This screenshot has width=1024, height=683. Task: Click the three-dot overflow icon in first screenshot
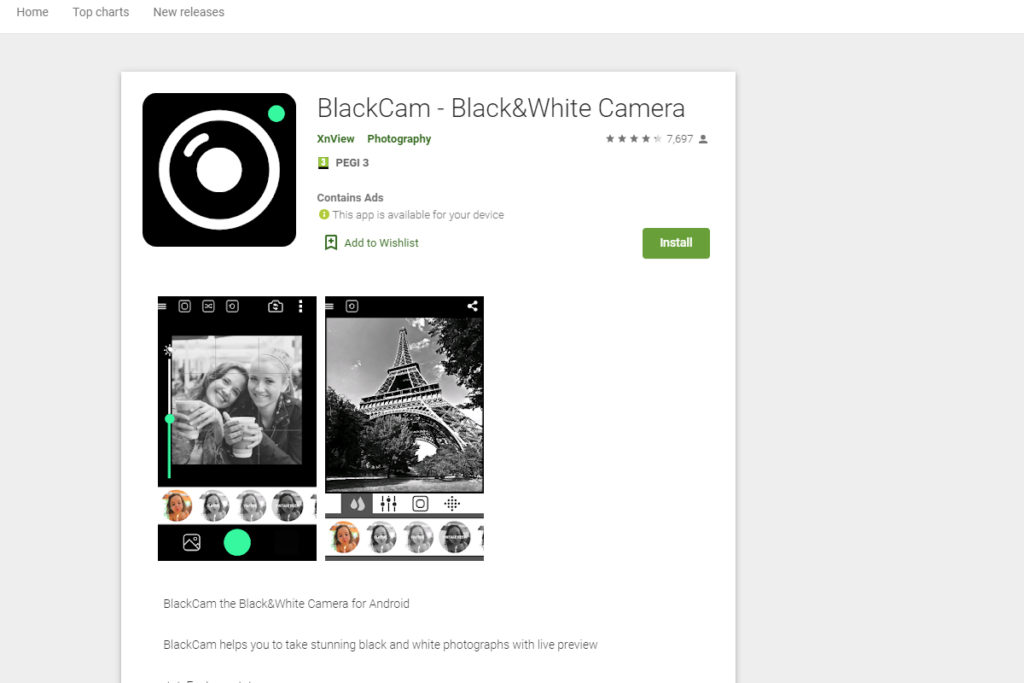(x=300, y=306)
